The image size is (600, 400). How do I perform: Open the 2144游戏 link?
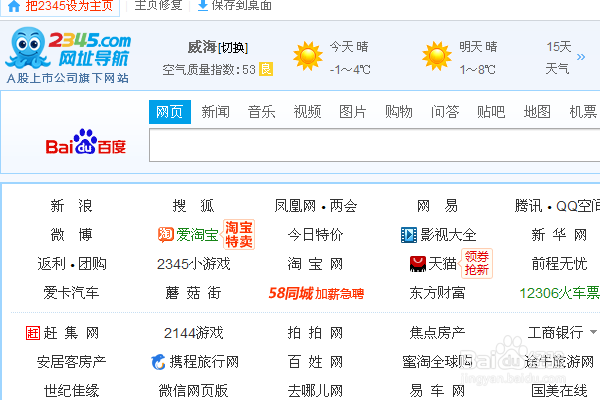point(193,333)
